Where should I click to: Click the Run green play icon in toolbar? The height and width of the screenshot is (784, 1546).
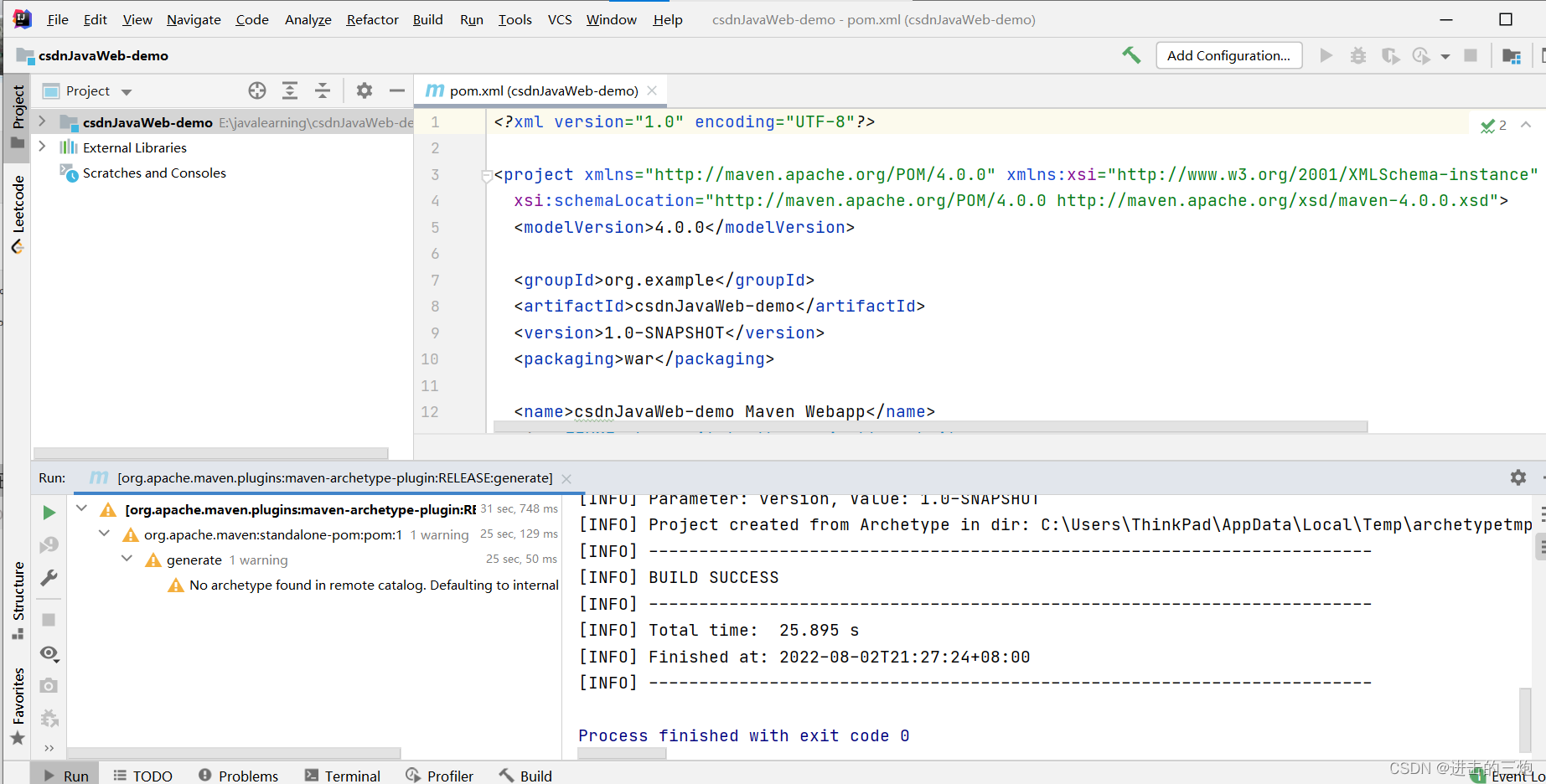tap(1326, 55)
